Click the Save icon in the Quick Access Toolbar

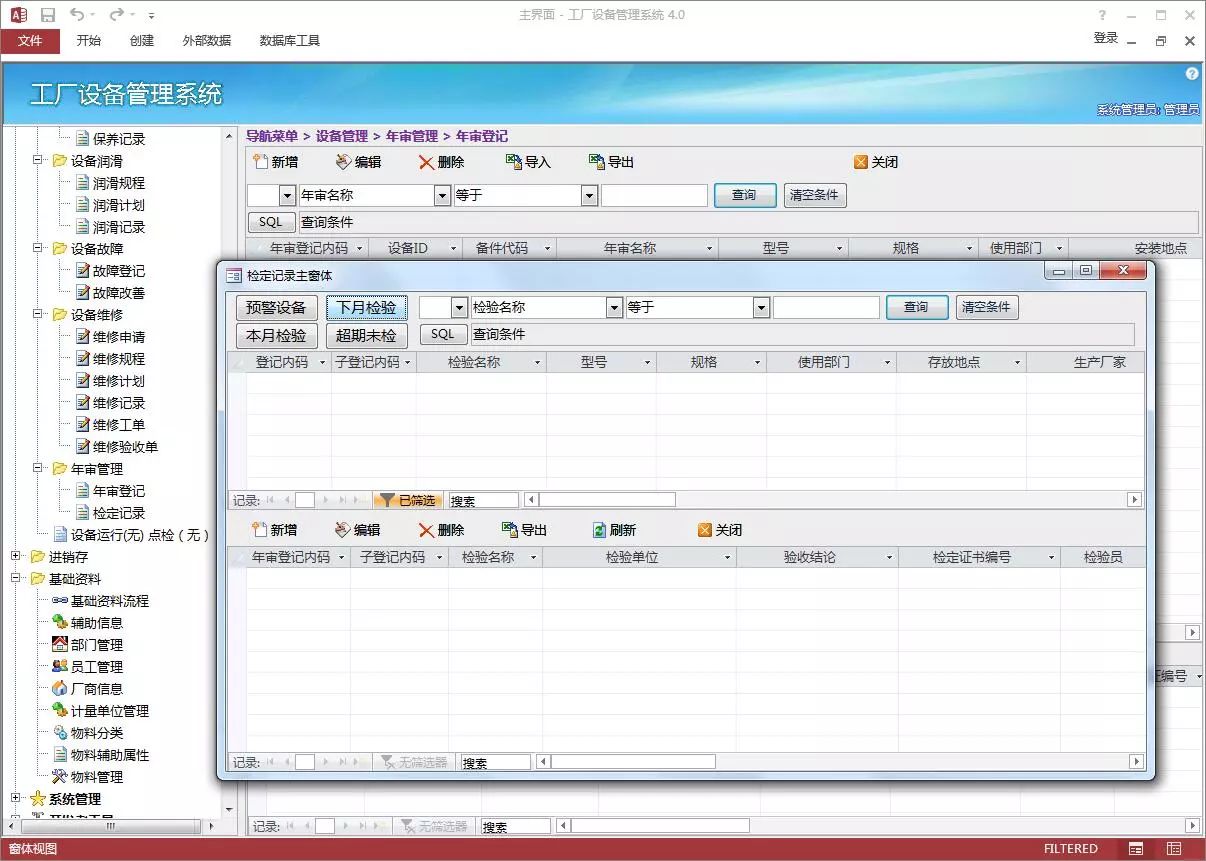47,13
